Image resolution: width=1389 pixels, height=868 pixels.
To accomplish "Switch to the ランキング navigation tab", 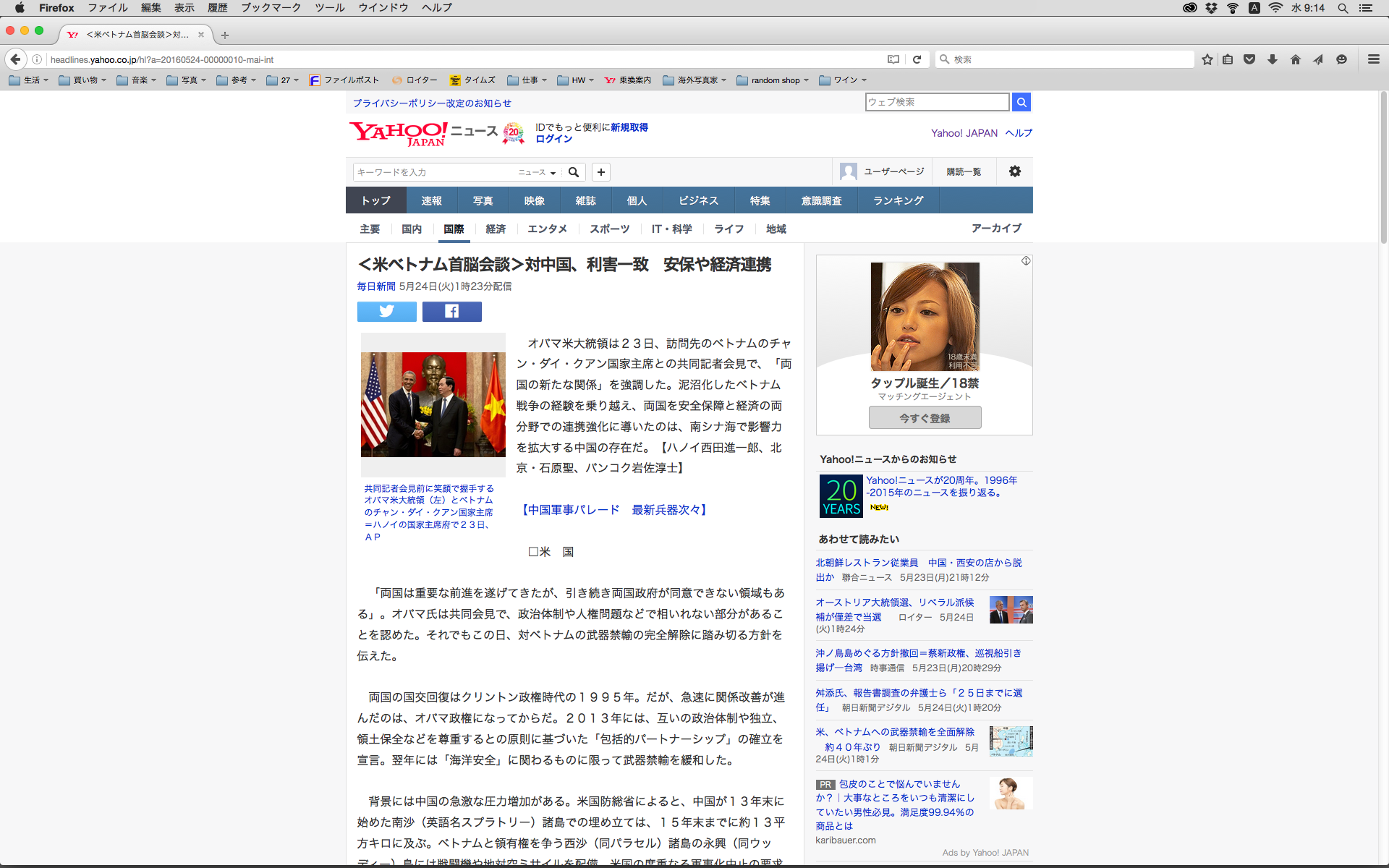I will click(x=898, y=200).
